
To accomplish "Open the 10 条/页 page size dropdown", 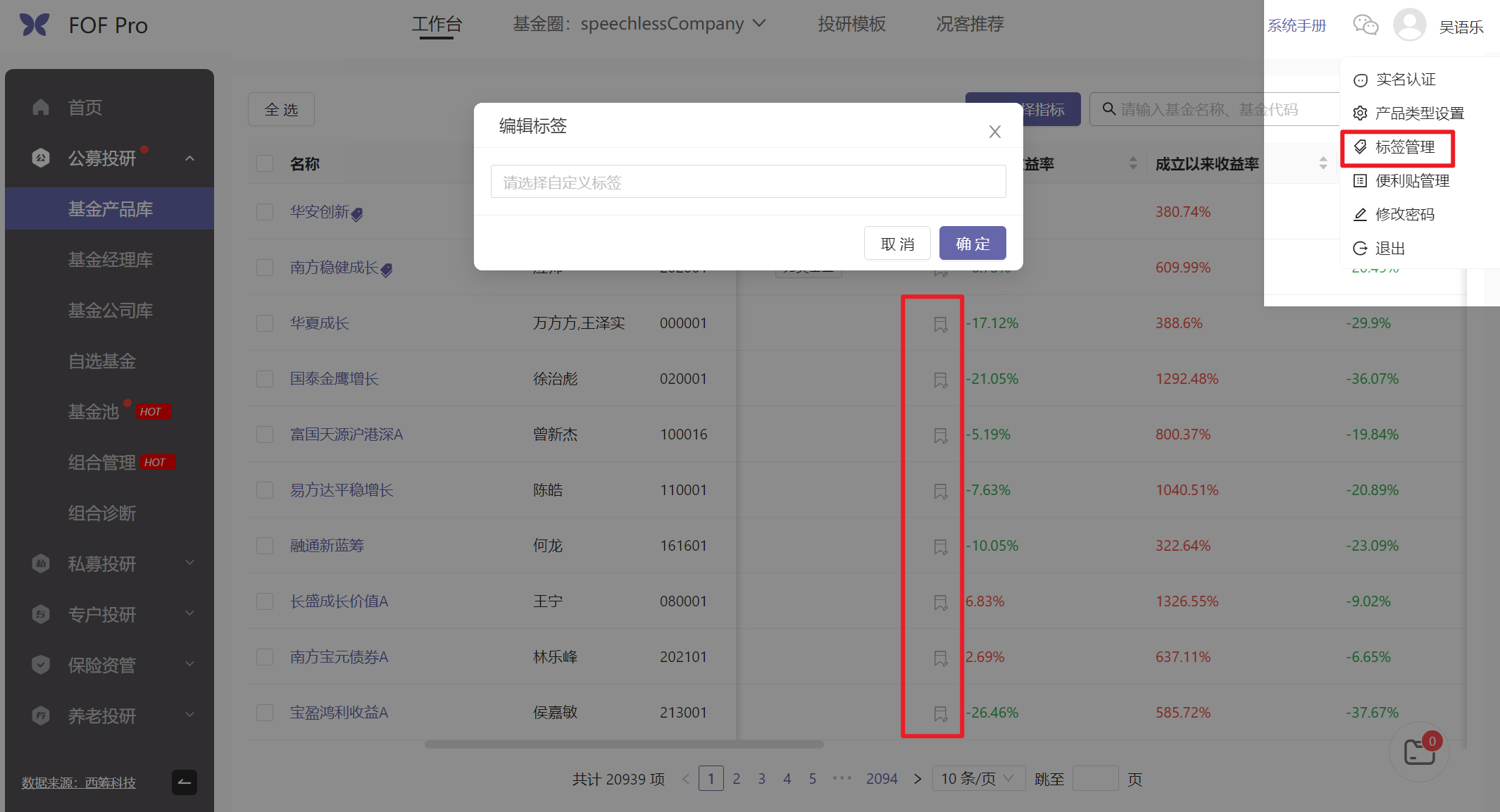I will [977, 778].
